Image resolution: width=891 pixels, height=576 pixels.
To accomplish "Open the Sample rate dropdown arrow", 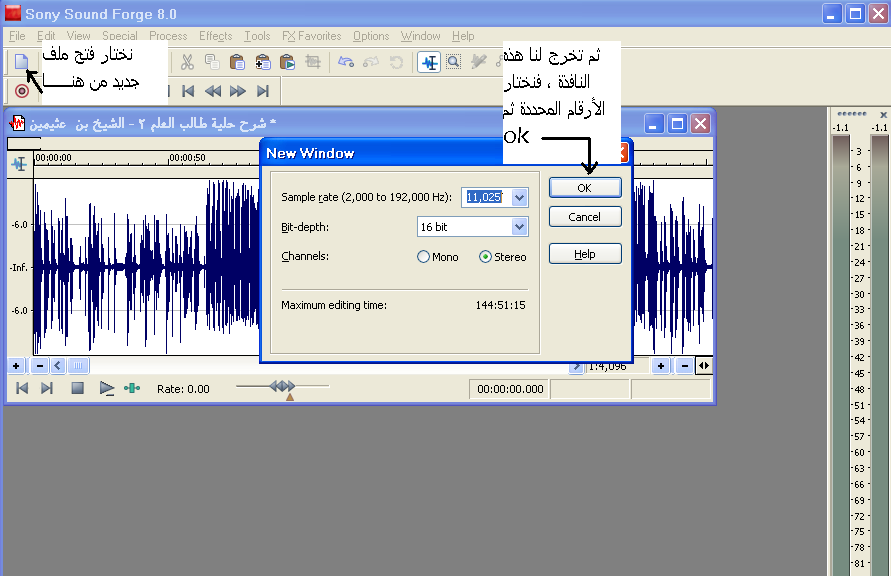I will click(x=519, y=198).
